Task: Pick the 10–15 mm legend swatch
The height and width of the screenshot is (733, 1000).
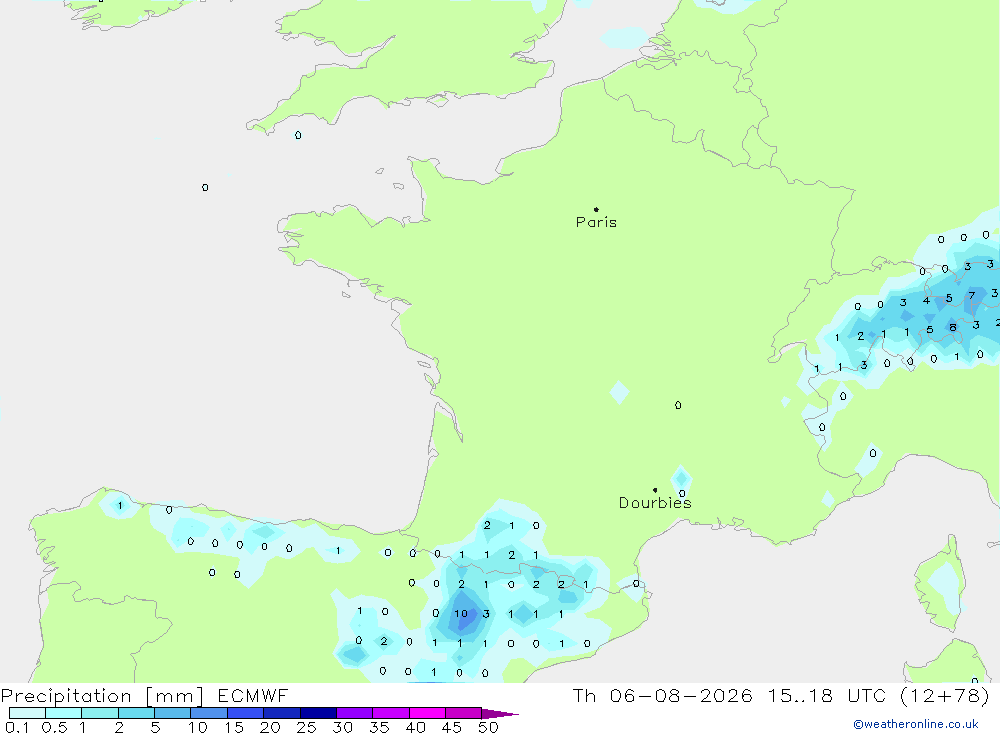Action: pyautogui.click(x=209, y=713)
